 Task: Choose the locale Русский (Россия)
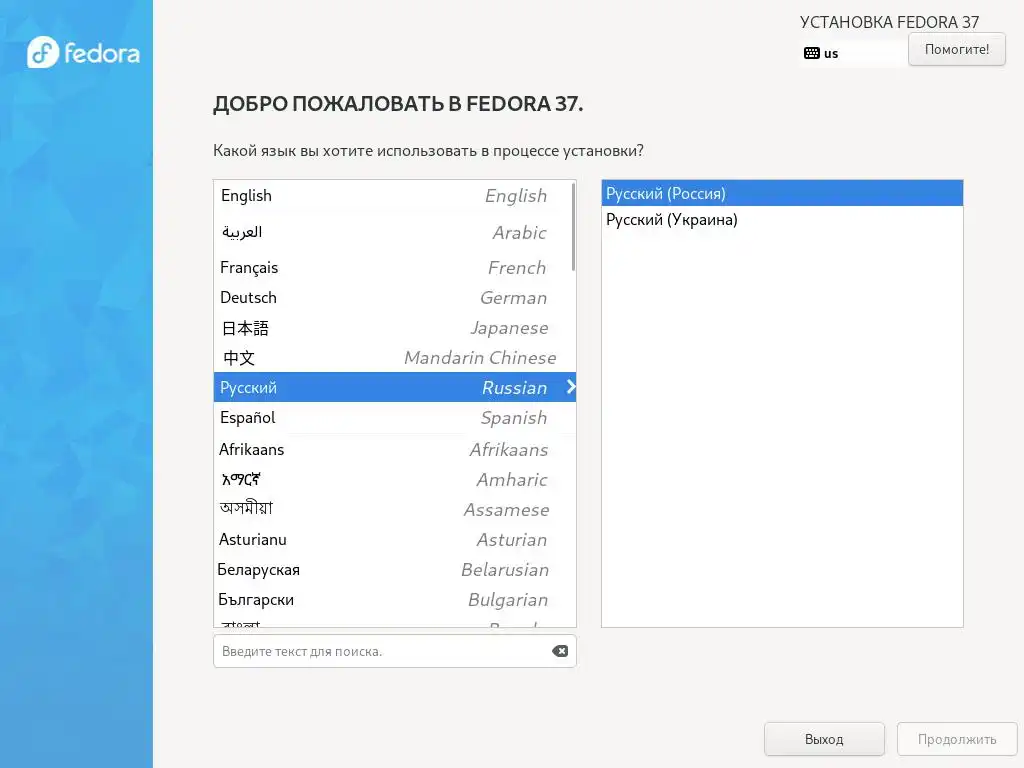[x=782, y=193]
